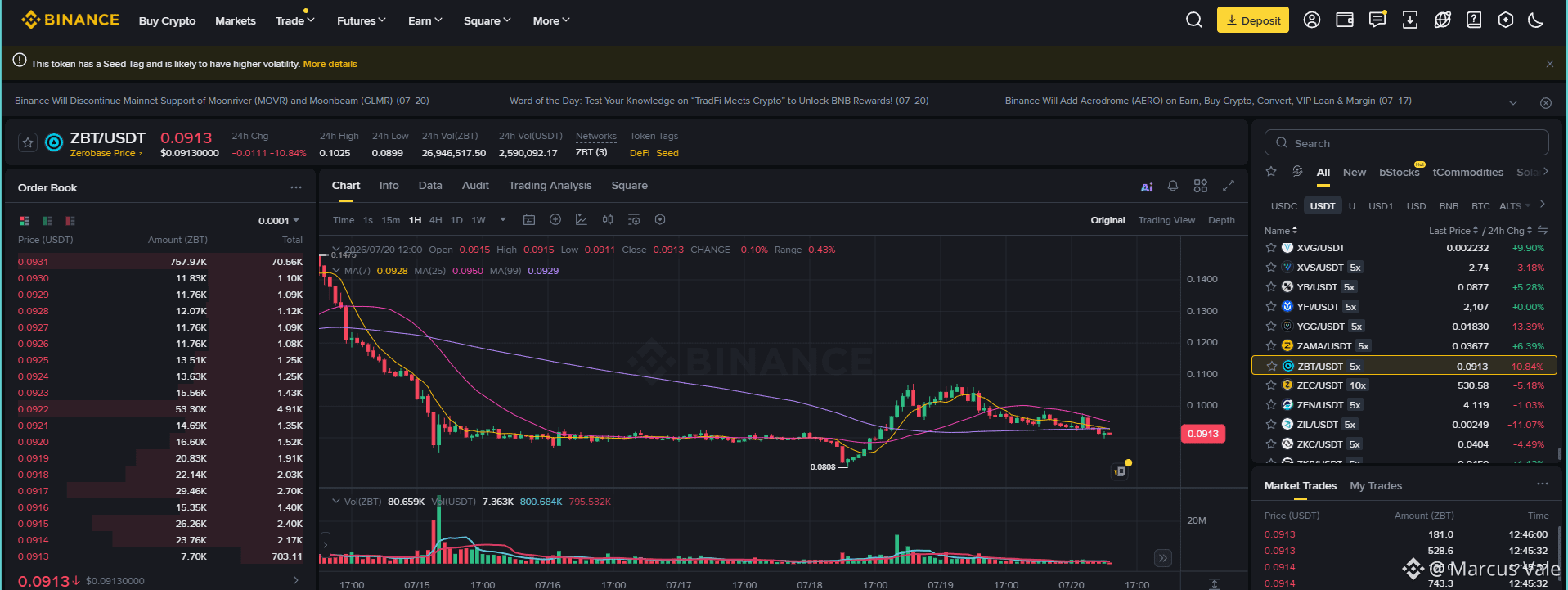This screenshot has width=1568, height=590.
Task: Favorite the YFI/USDT pair
Action: 1271,307
